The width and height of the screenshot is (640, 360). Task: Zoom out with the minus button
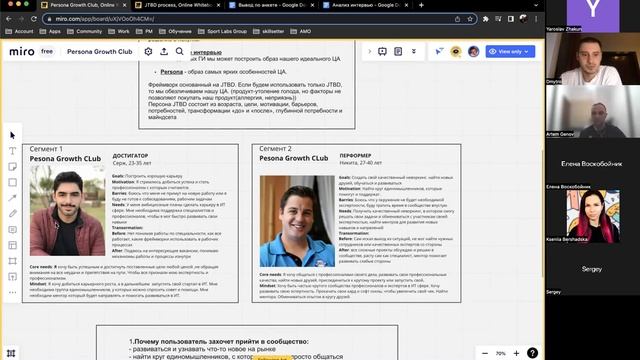[485, 353]
